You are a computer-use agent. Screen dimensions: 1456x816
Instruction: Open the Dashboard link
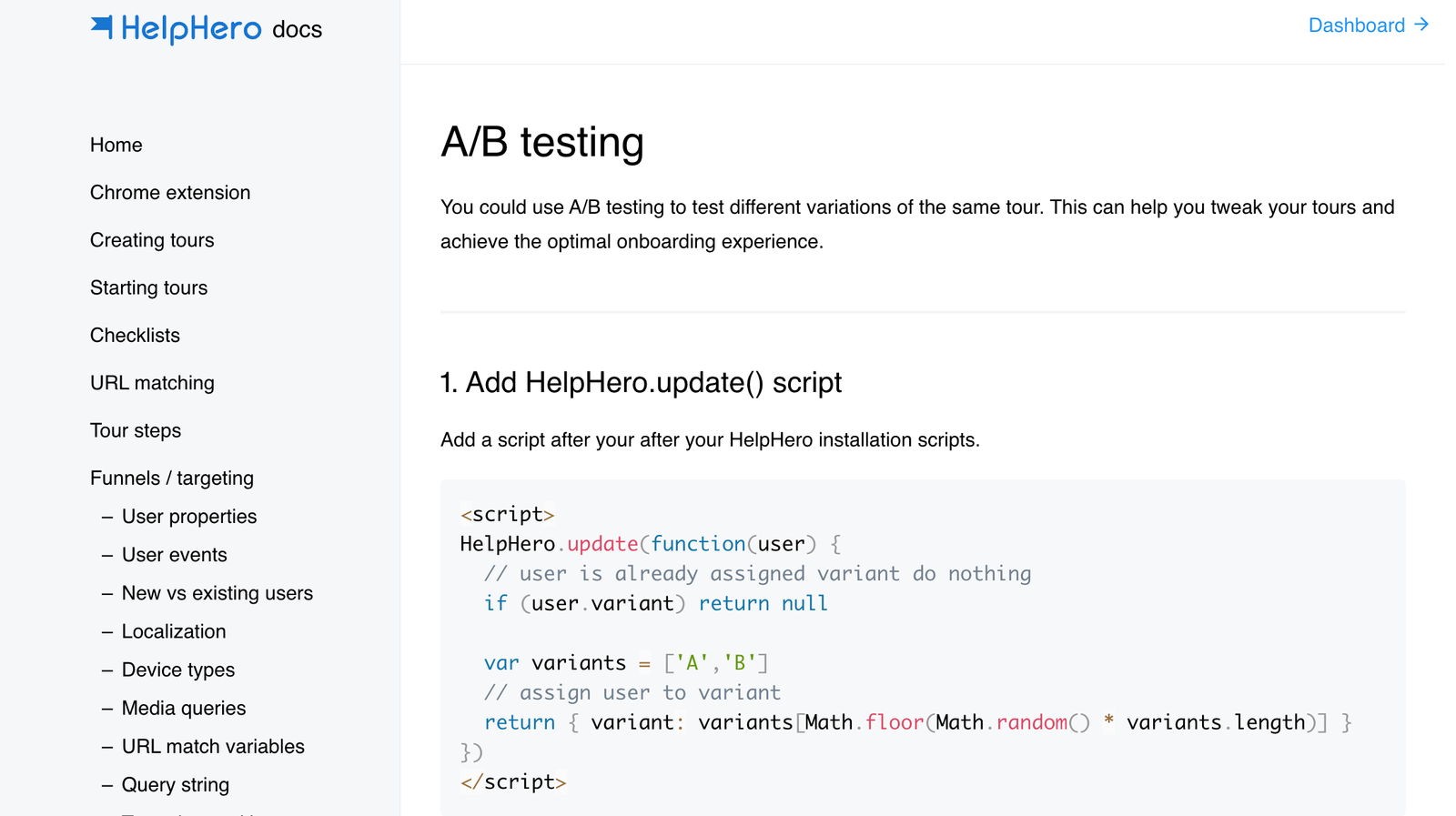tap(1368, 25)
